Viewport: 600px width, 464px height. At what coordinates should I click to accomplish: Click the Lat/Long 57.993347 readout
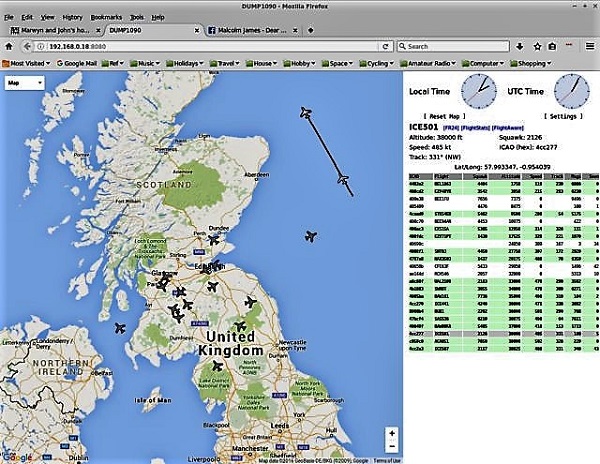pyautogui.click(x=502, y=167)
